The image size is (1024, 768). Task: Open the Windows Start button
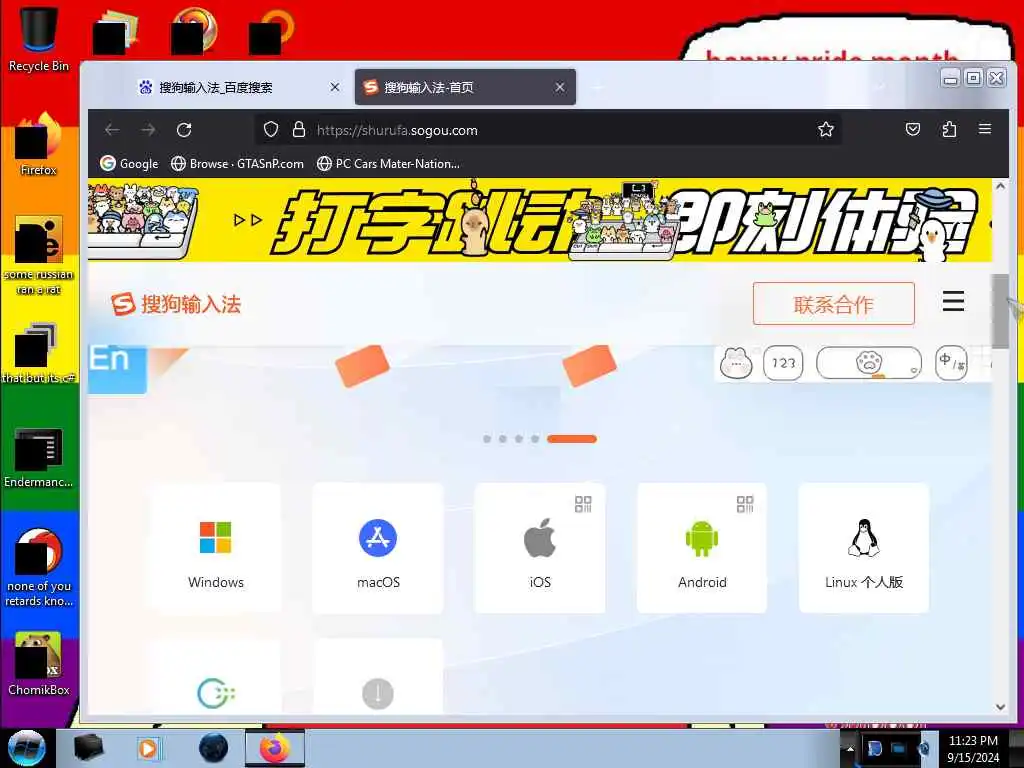[x=26, y=748]
